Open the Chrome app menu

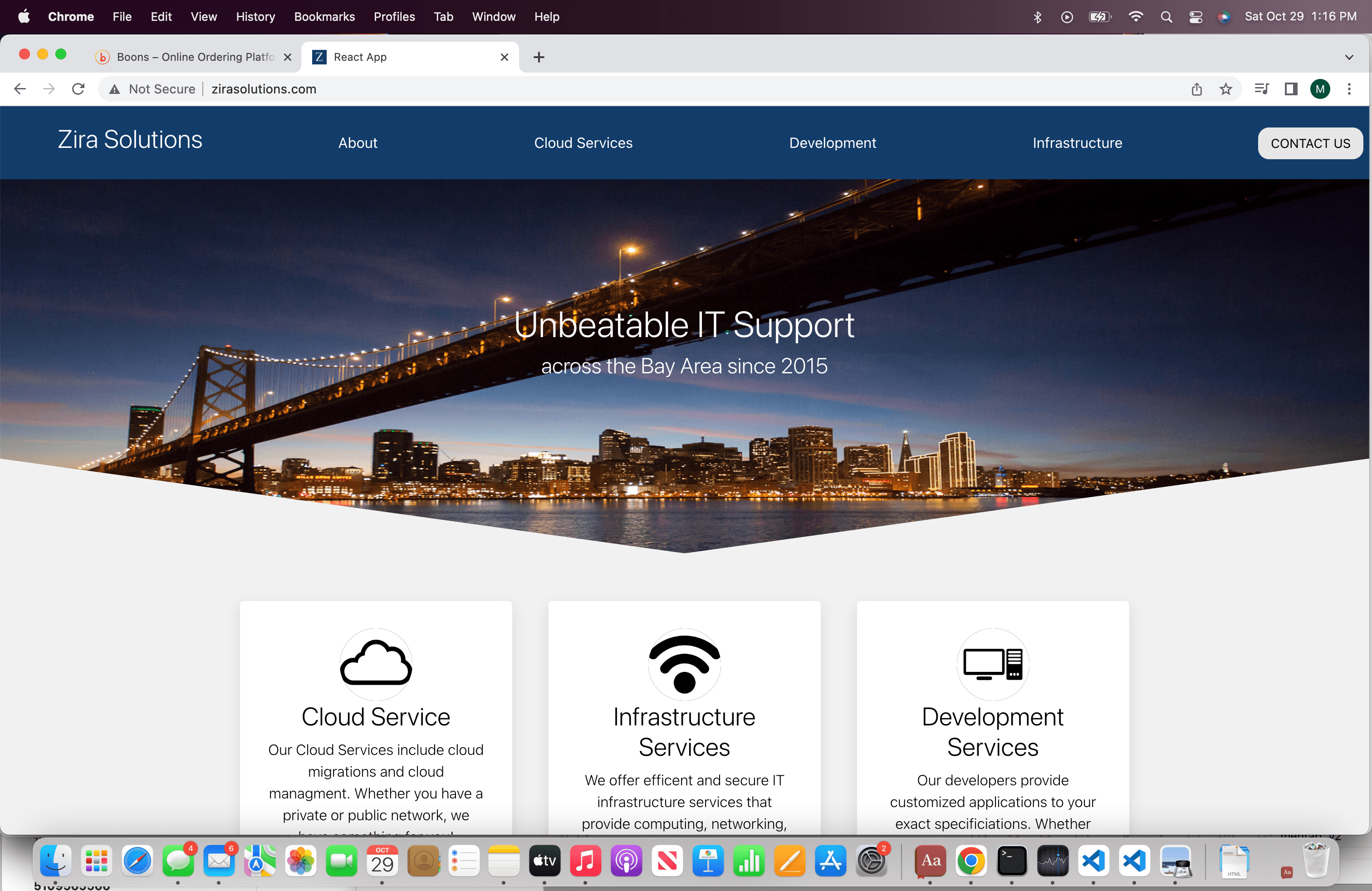pos(71,17)
